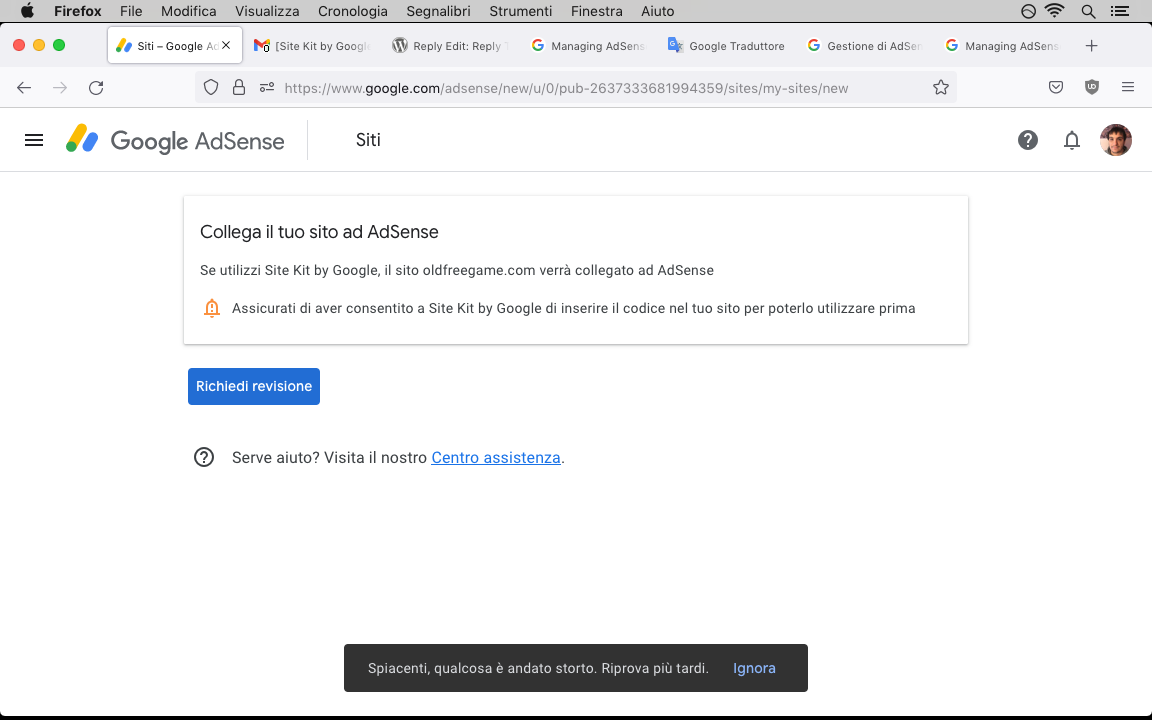Click the Spiacenti, qualcosa è andato storto message
Viewport: 1152px width, 720px height.
pyautogui.click(x=538, y=668)
